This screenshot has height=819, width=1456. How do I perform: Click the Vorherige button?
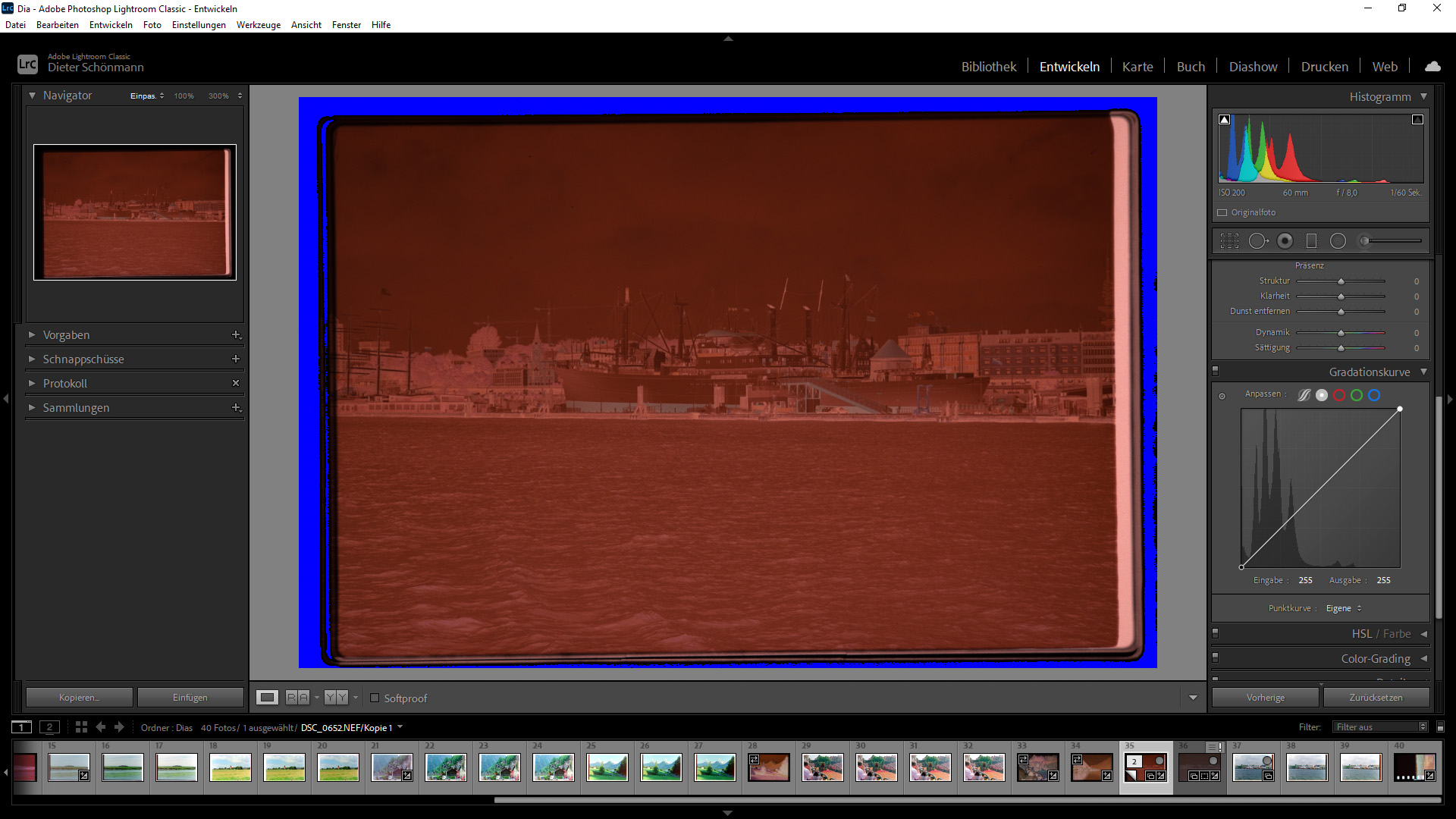pos(1266,697)
